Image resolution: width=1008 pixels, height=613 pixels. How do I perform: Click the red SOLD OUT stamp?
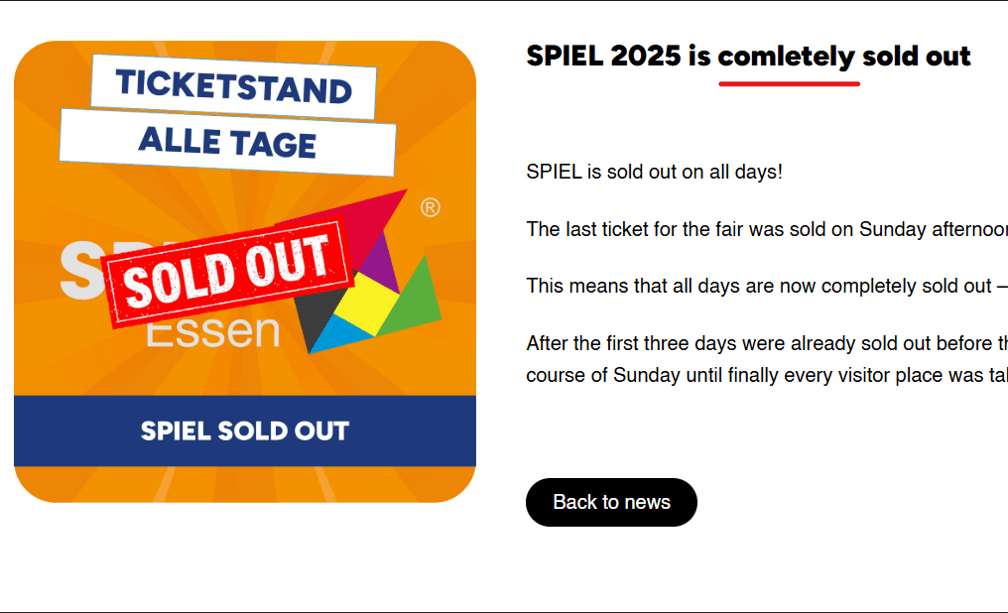pos(225,270)
